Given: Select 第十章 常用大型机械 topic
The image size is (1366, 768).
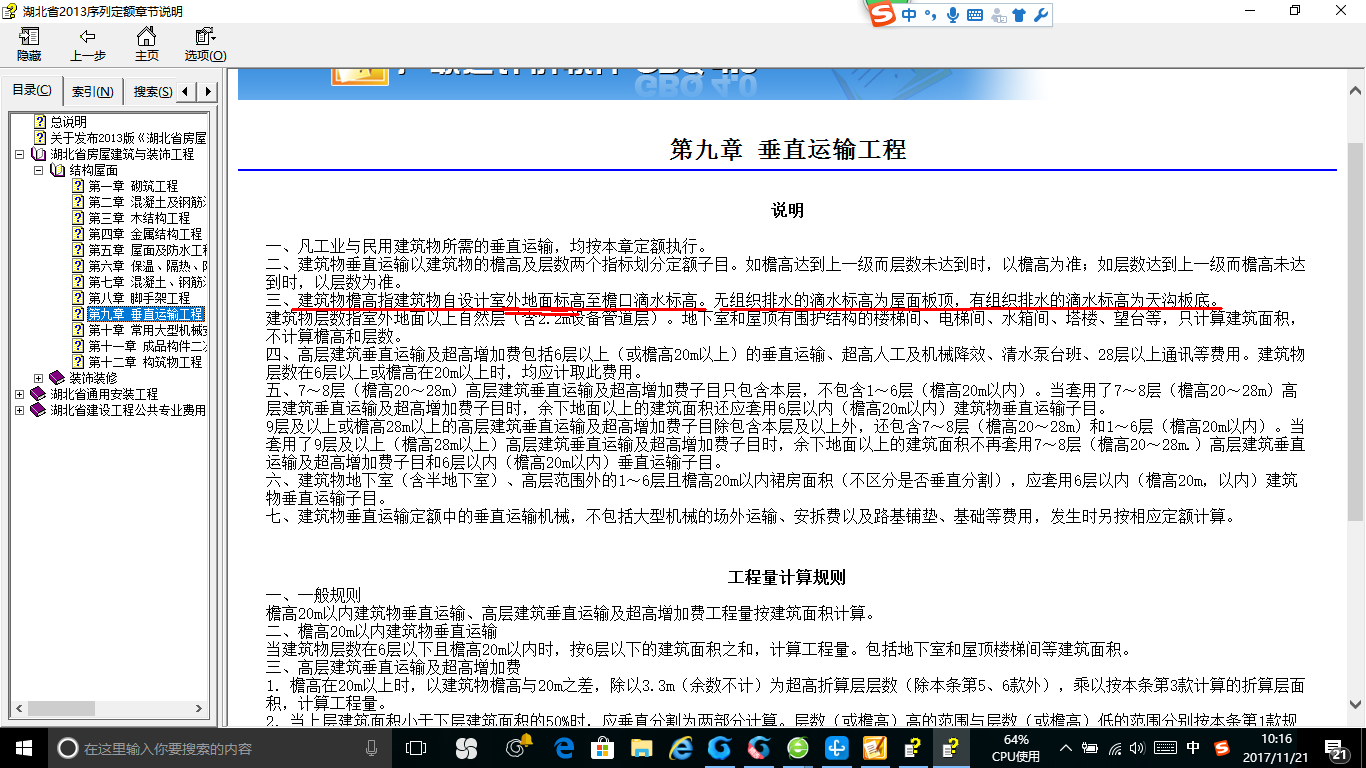Looking at the screenshot, I should tap(147, 330).
